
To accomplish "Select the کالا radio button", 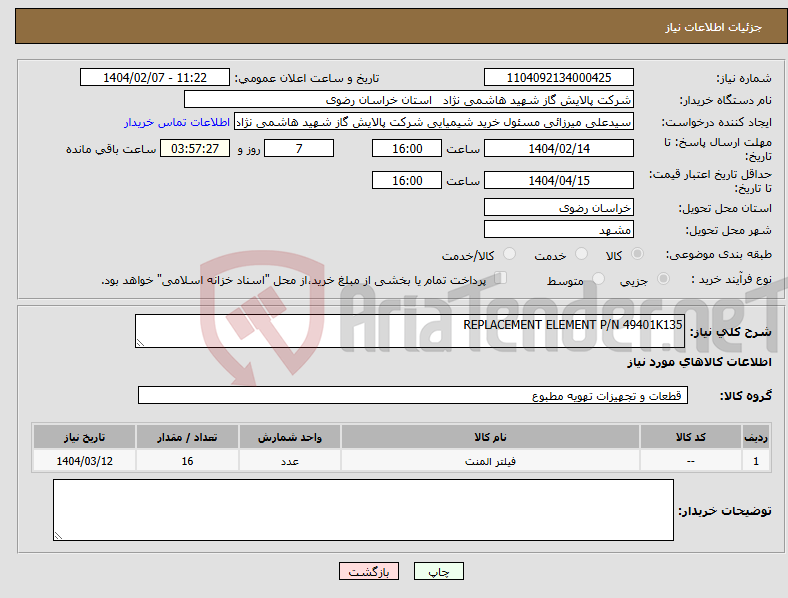I will tap(637, 254).
